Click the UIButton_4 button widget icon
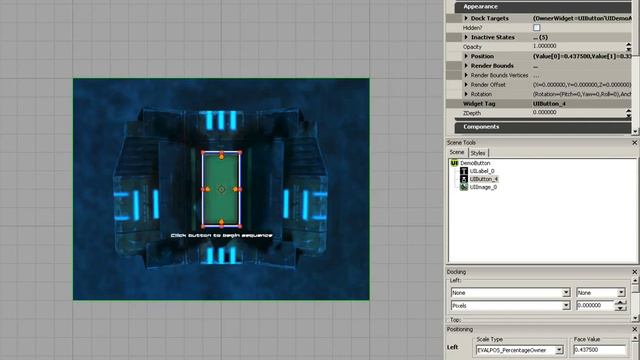Screen dimensions: 640x360 (x=464, y=179)
